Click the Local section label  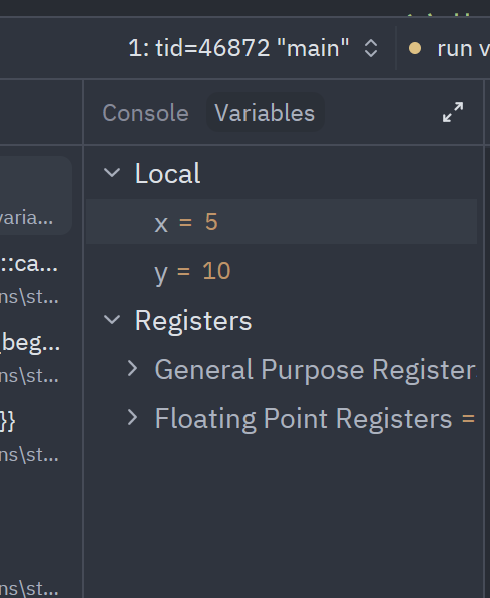(167, 173)
